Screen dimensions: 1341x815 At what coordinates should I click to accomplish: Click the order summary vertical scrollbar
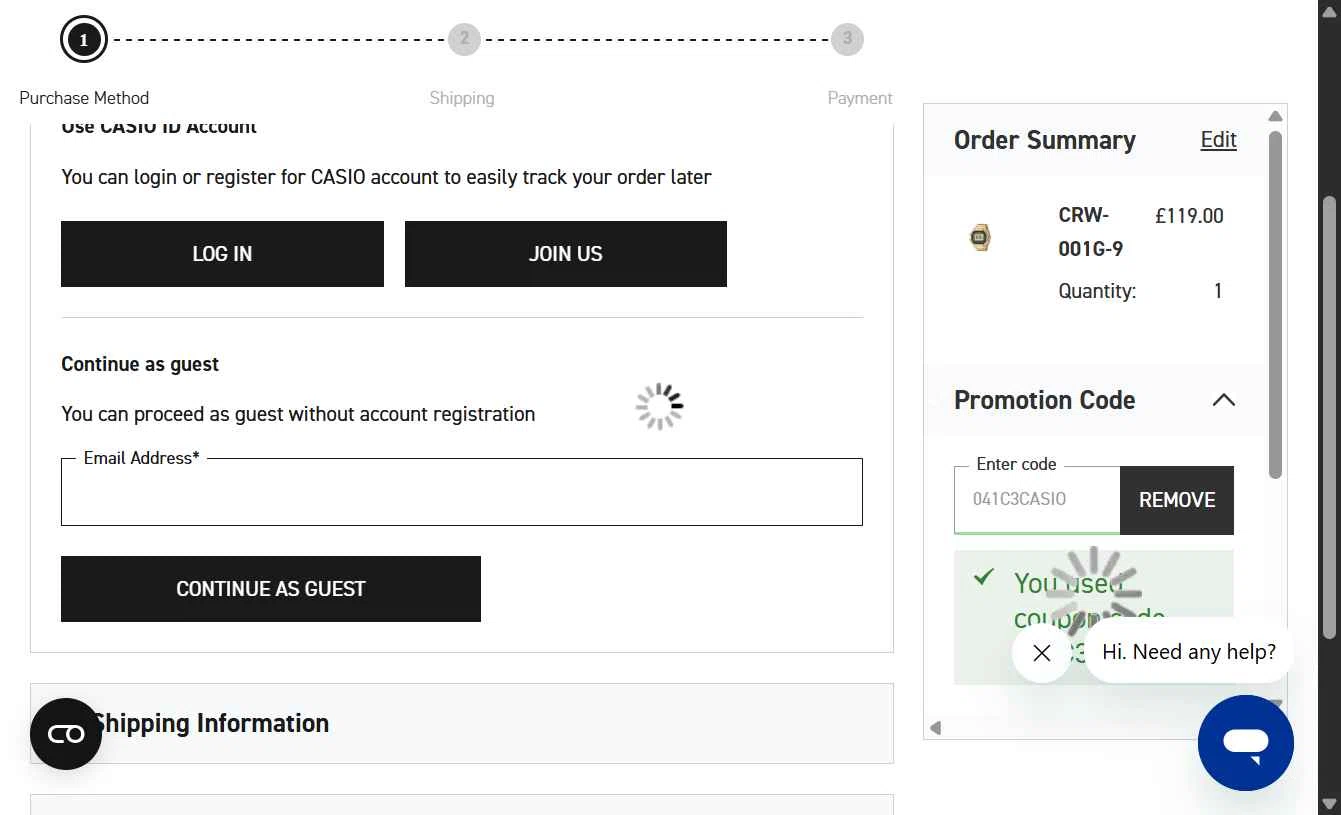tap(1275, 304)
